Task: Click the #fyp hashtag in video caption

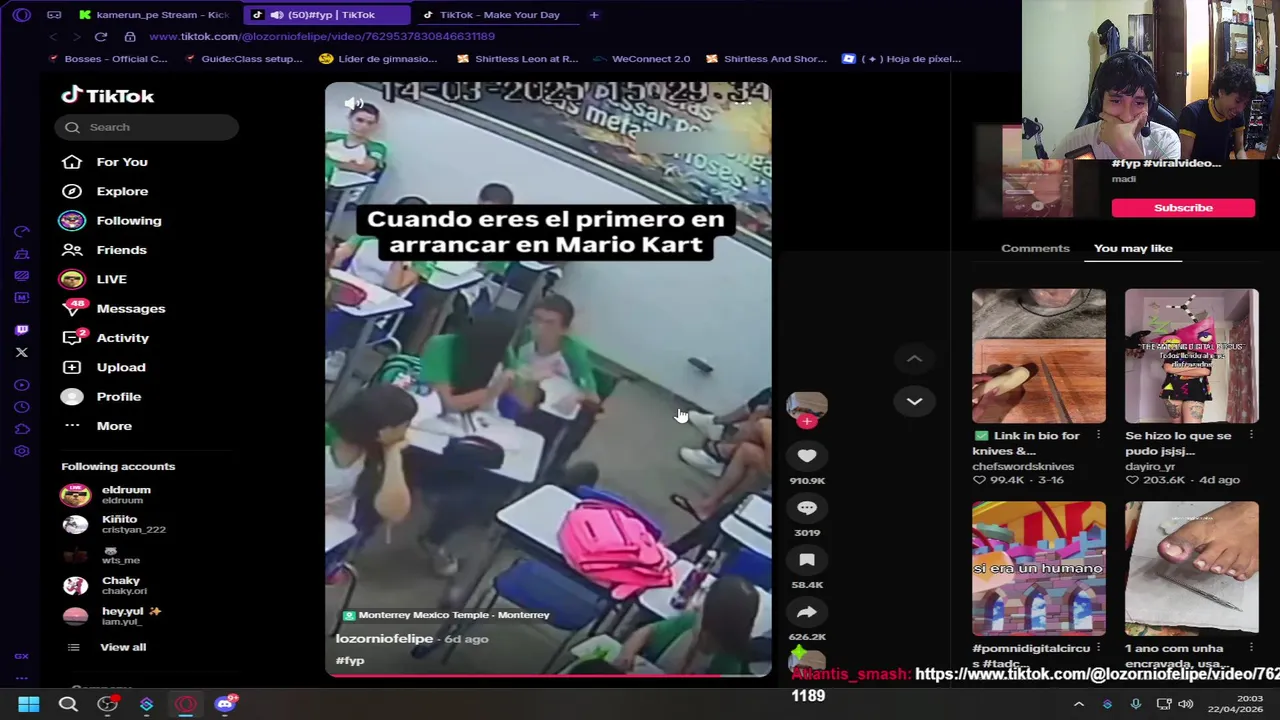Action: (350, 661)
